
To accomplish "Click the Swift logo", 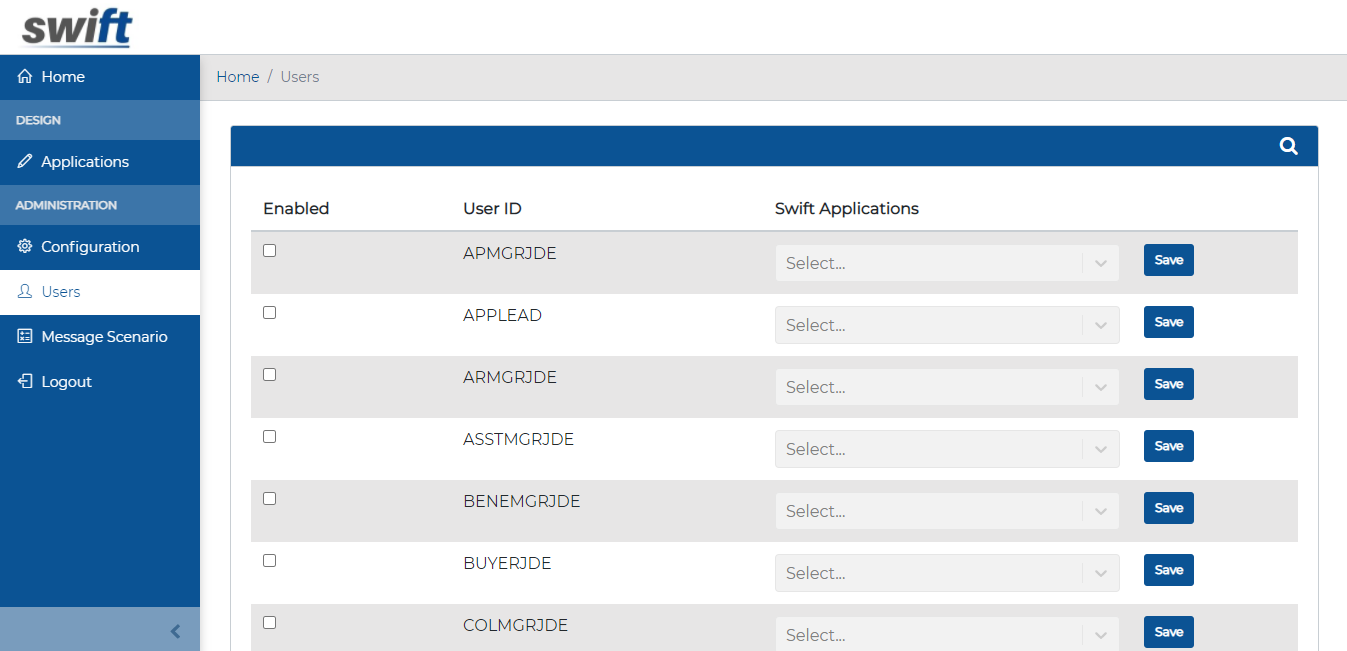I will (75, 26).
